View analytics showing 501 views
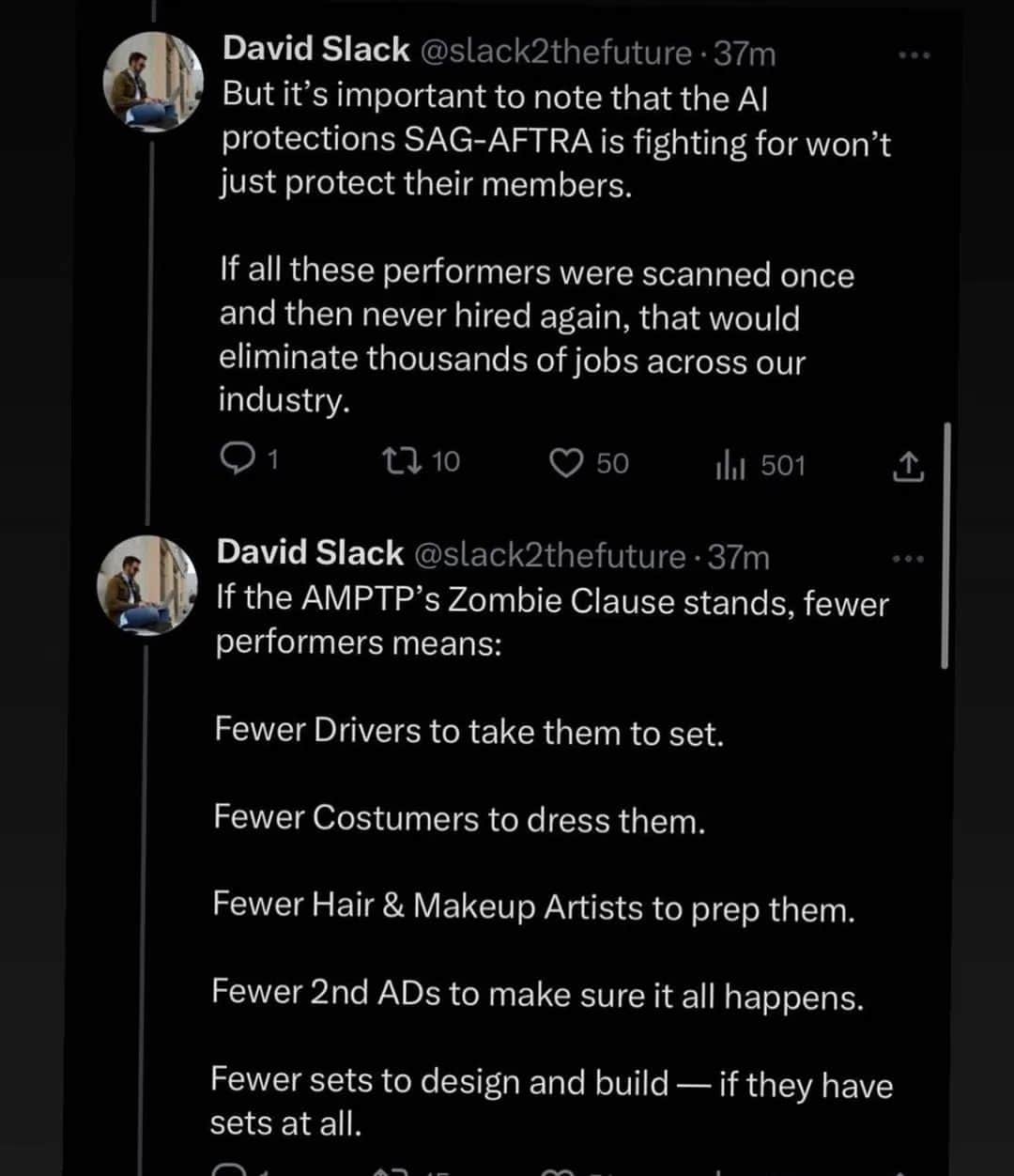This screenshot has width=1014, height=1176. click(x=760, y=465)
